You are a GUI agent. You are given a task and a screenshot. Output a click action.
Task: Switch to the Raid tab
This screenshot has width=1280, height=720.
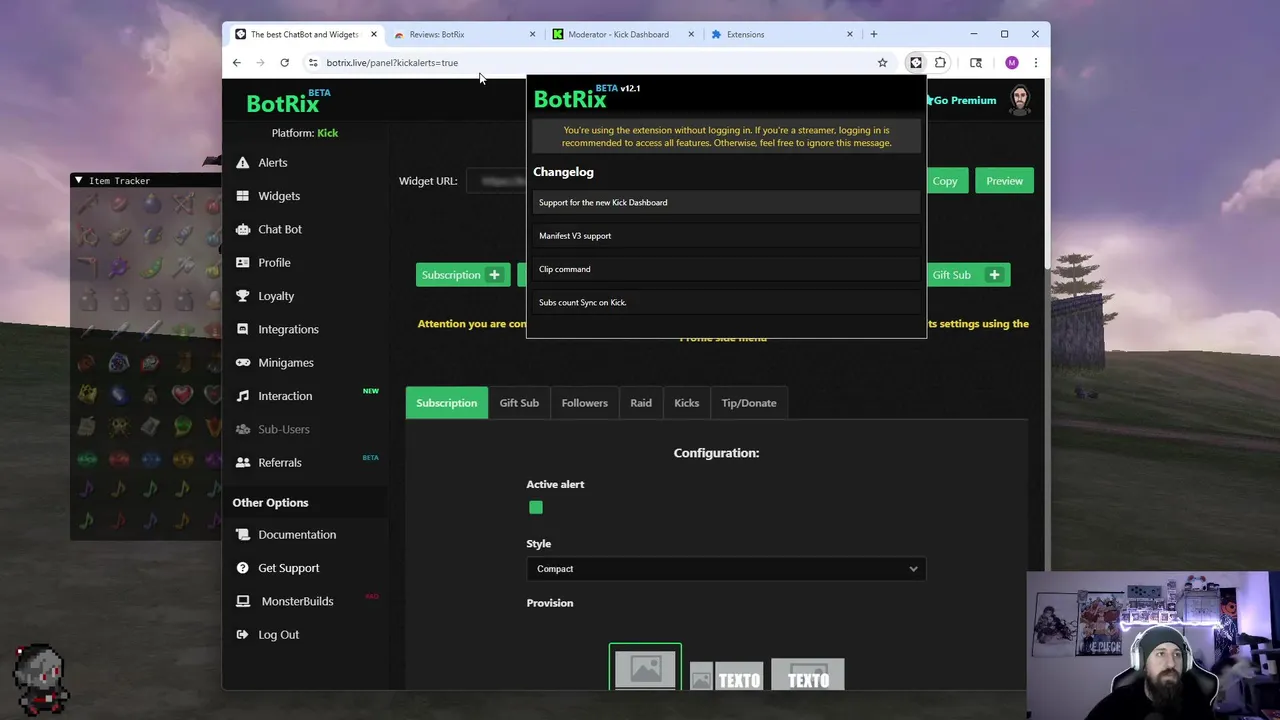(641, 403)
